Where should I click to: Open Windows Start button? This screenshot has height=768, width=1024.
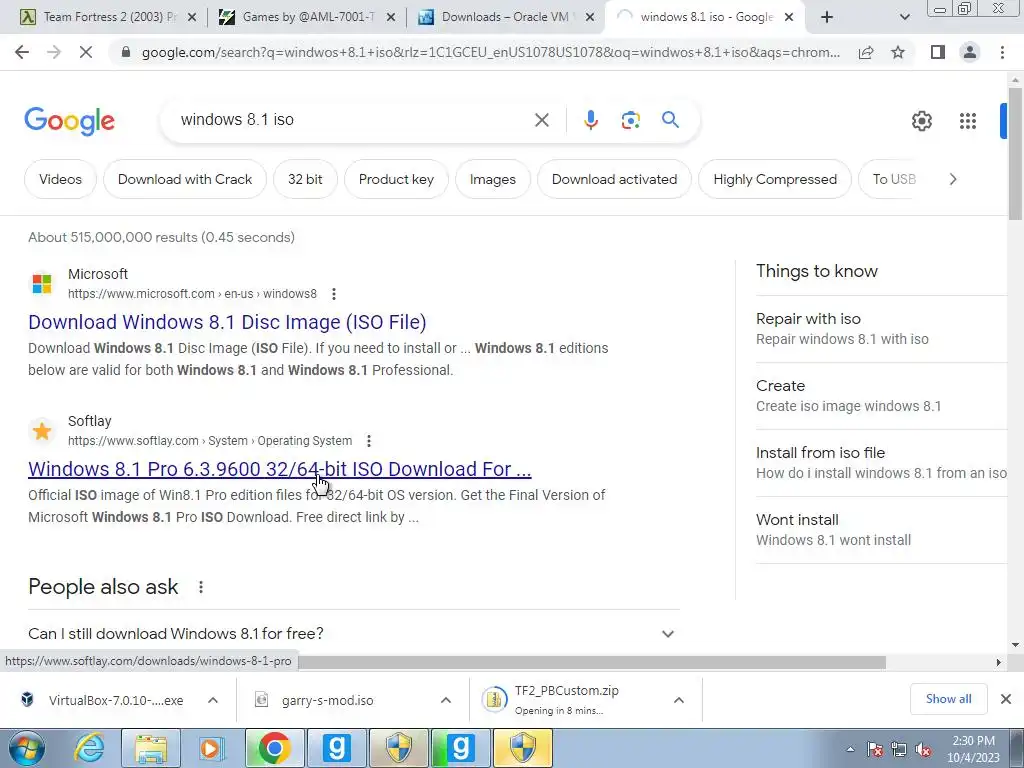tap(25, 748)
